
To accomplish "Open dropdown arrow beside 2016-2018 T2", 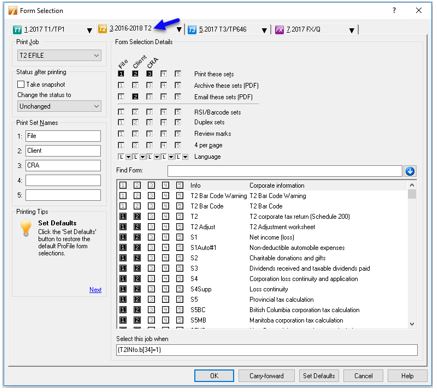I will pyautogui.click(x=179, y=30).
